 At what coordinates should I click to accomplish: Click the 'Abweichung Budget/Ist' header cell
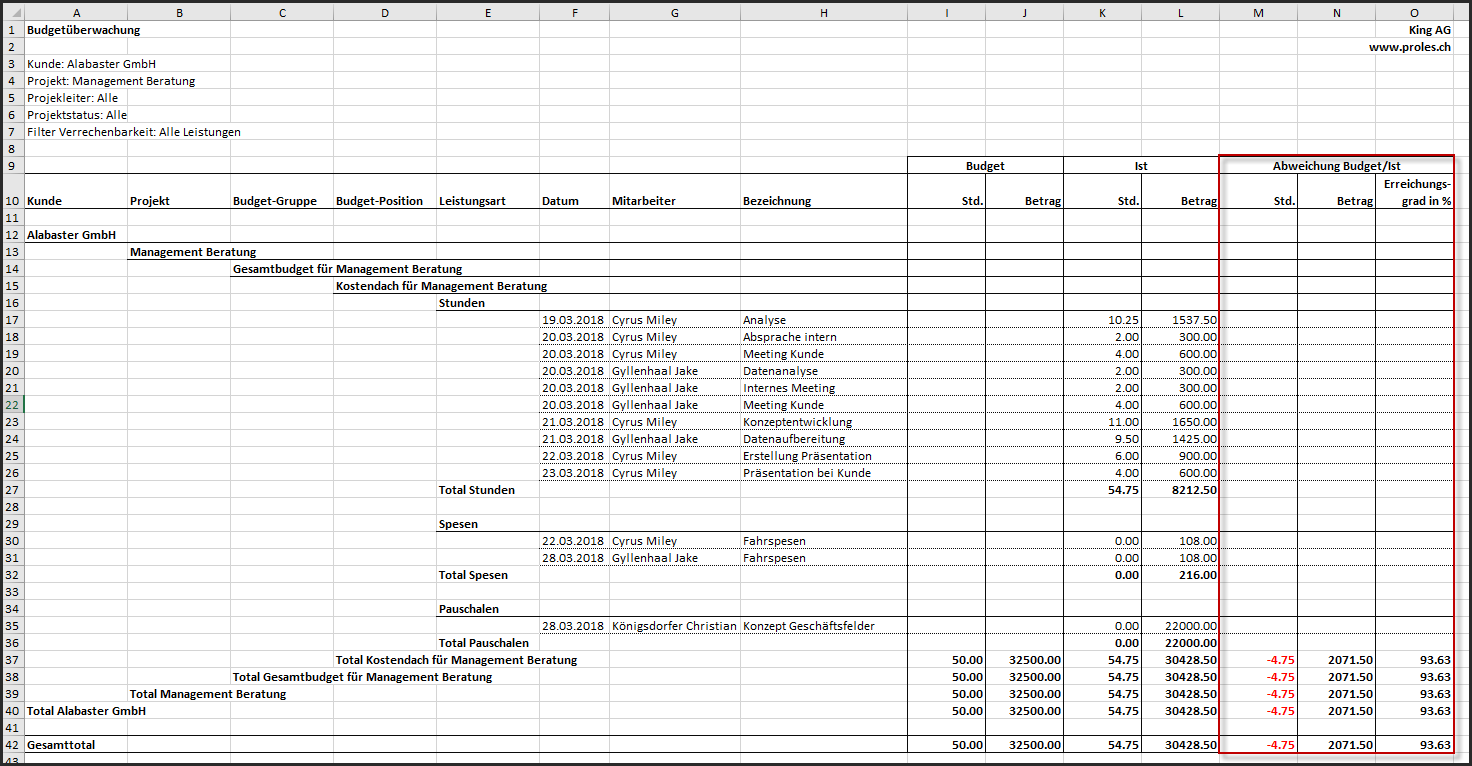(1336, 166)
